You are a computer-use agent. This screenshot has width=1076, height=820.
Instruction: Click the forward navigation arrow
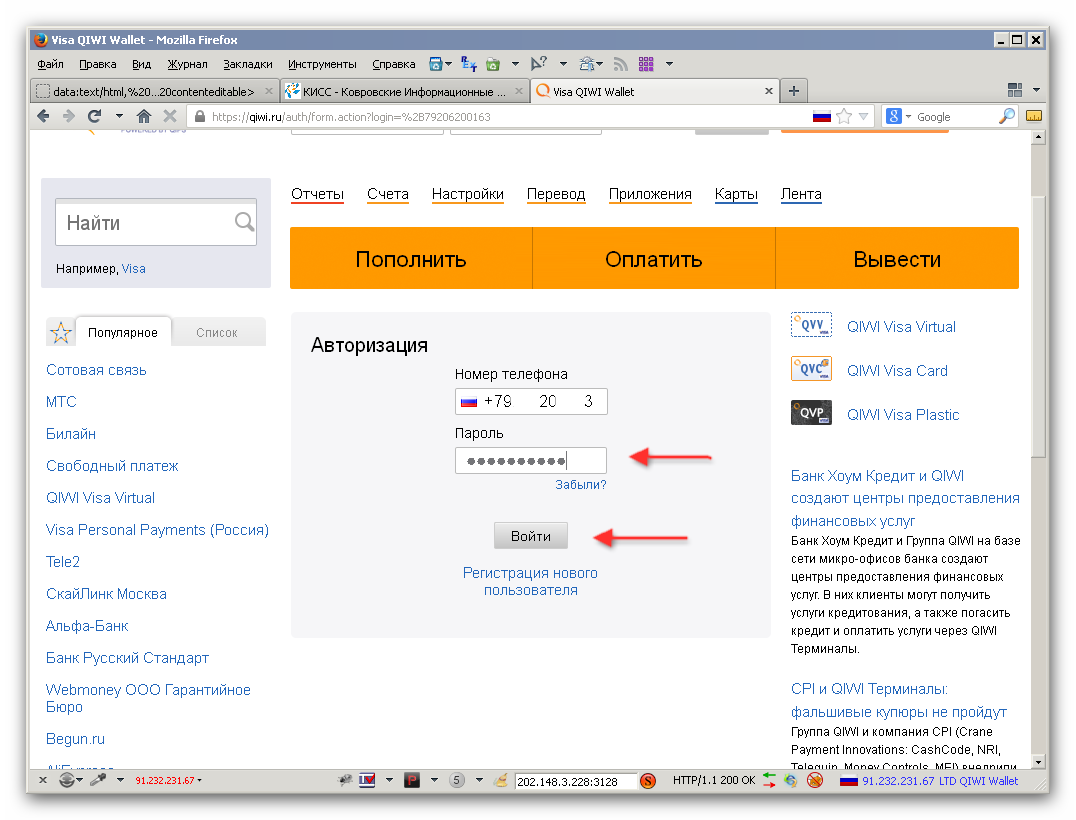coord(69,116)
